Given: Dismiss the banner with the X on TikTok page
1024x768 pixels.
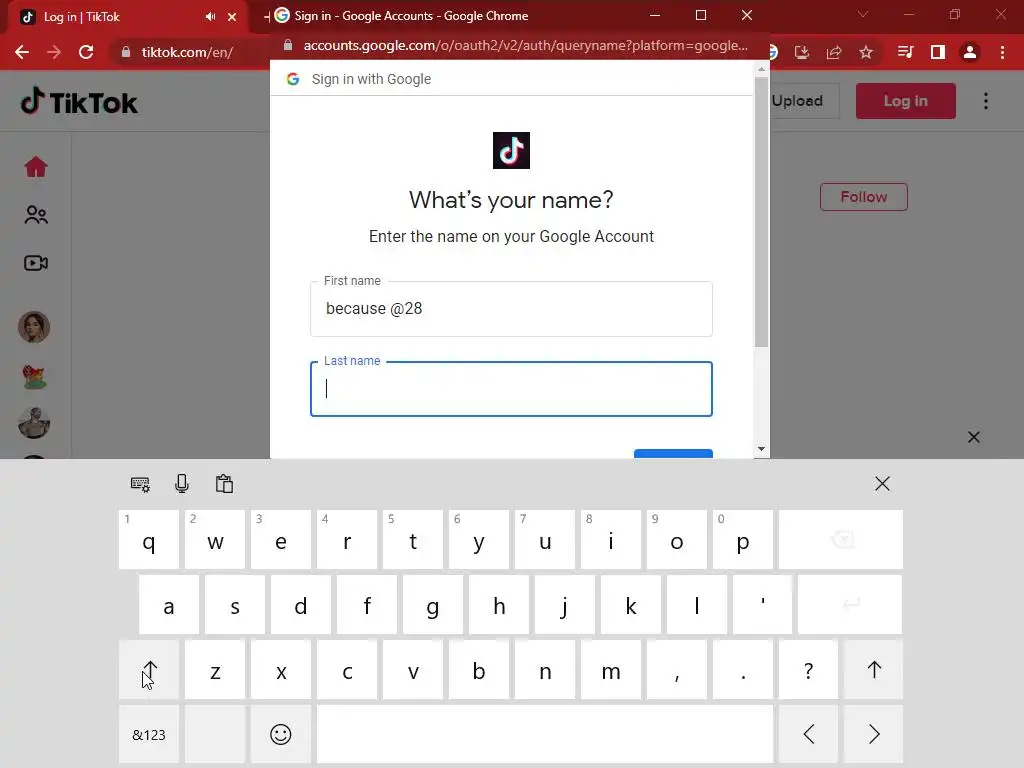Looking at the screenshot, I should tap(974, 437).
